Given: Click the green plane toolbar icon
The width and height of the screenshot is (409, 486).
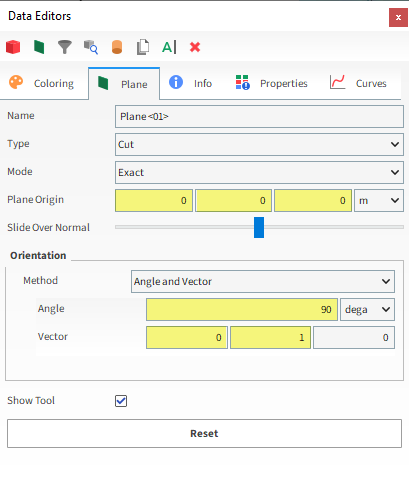Looking at the screenshot, I should click(39, 47).
